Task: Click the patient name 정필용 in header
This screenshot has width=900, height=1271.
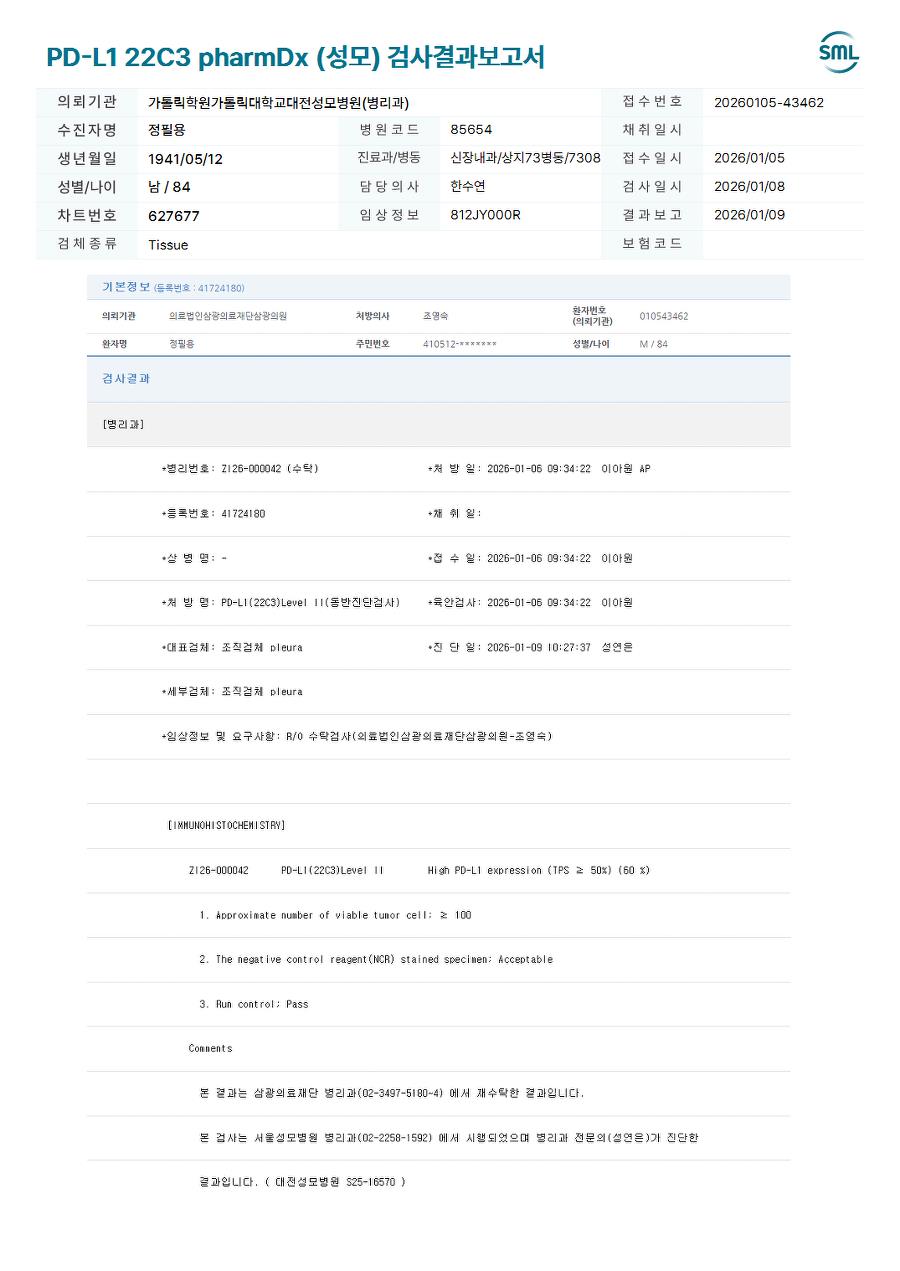Action: (x=167, y=130)
